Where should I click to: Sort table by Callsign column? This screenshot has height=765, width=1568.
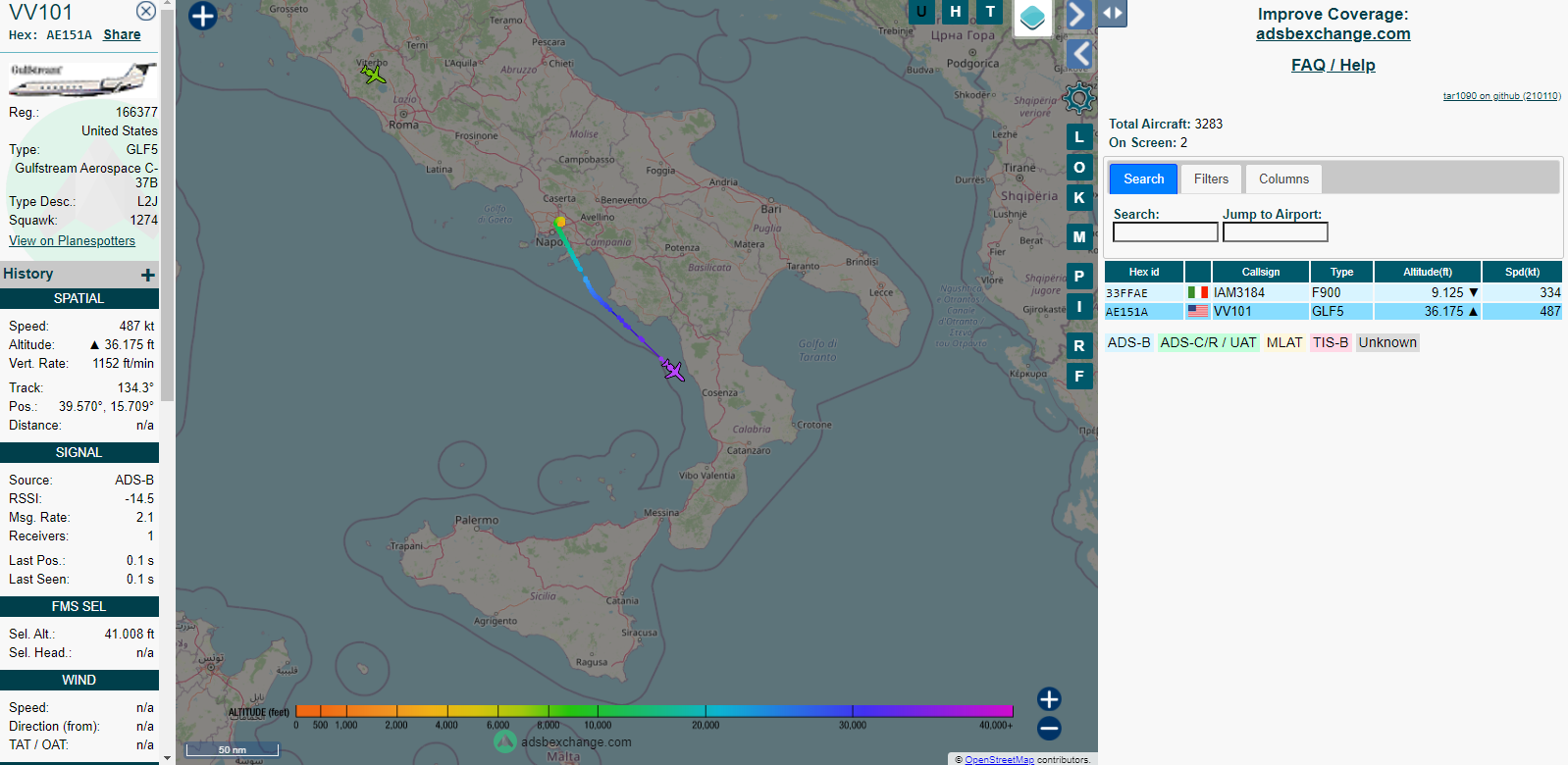tap(1260, 272)
